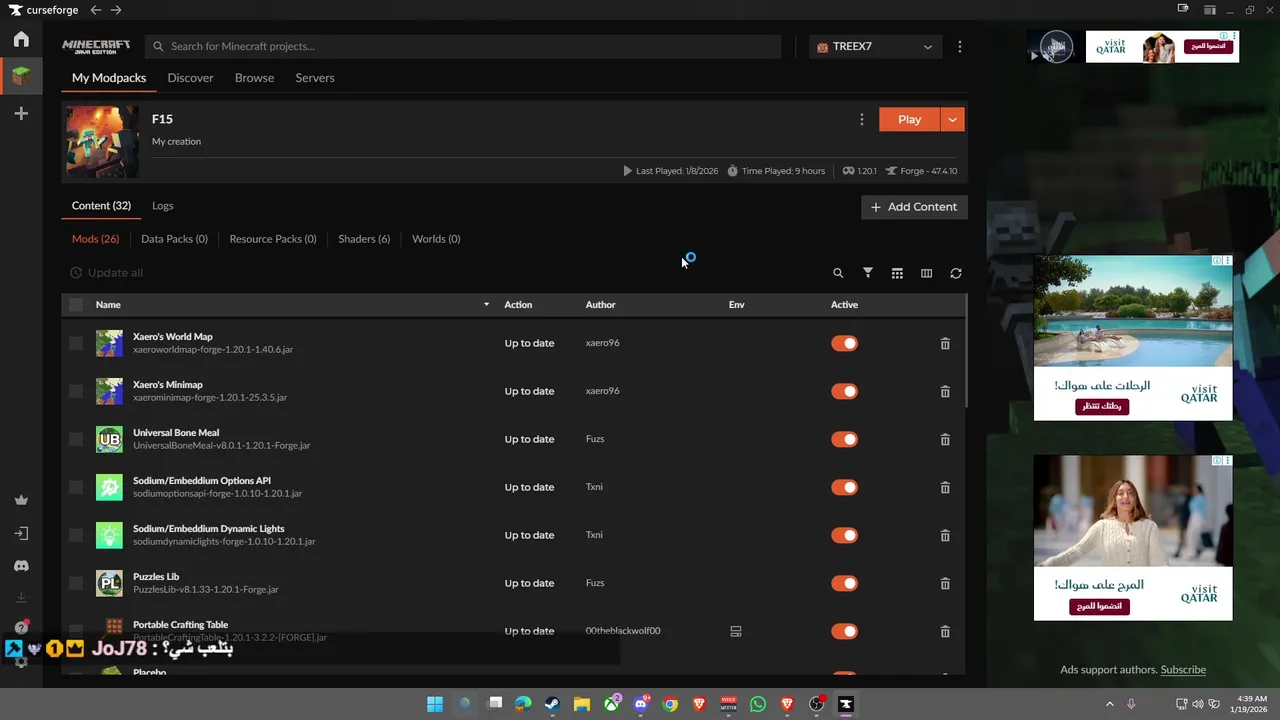Screen dimensions: 1280x720
Task: Open the TREEX7 account dropdown
Action: pyautogui.click(x=876, y=46)
